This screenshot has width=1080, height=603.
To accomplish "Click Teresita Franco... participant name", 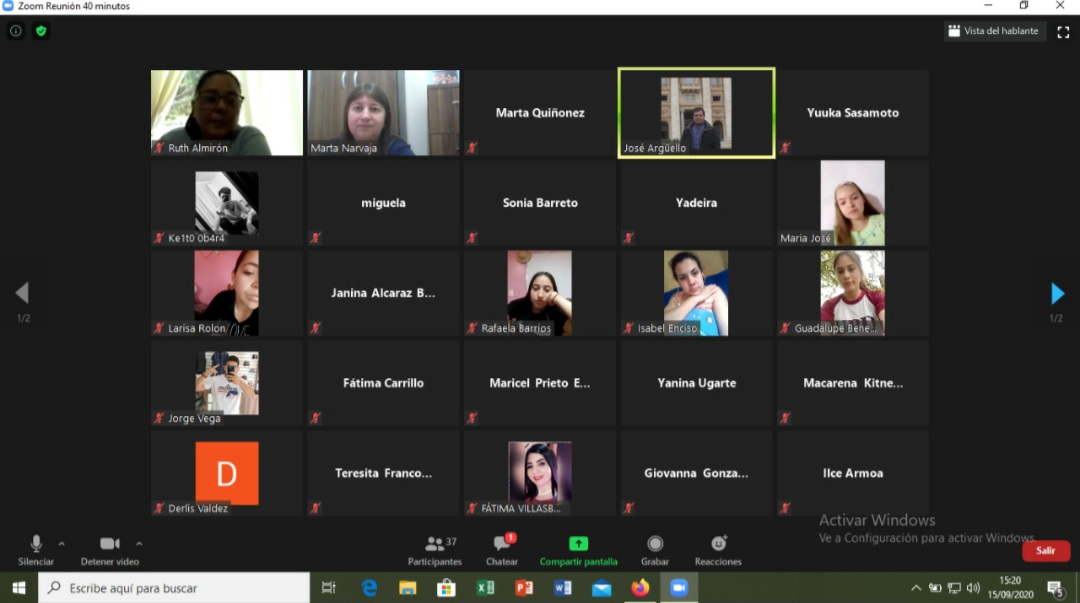I will (x=383, y=473).
